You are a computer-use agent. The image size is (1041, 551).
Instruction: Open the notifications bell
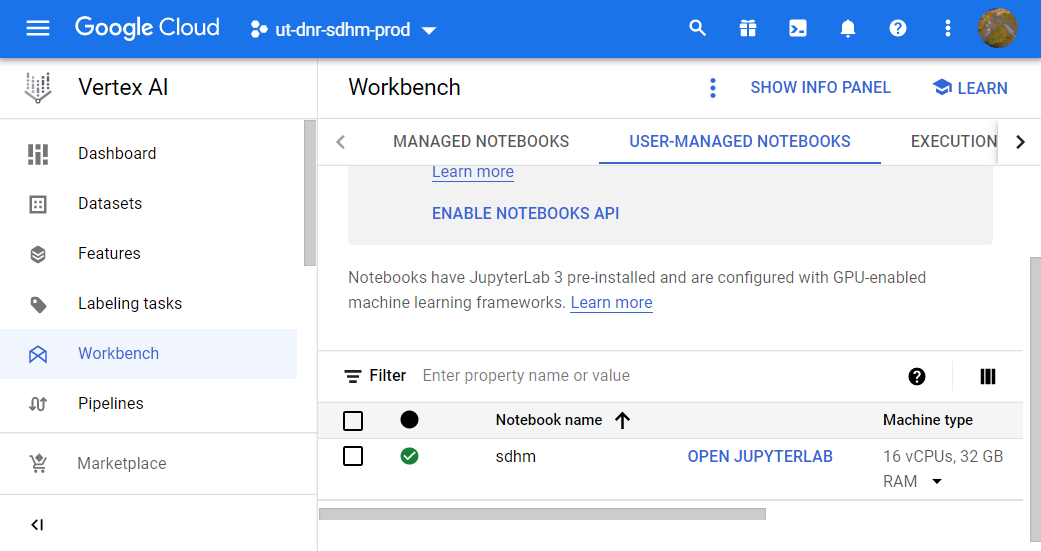848,29
